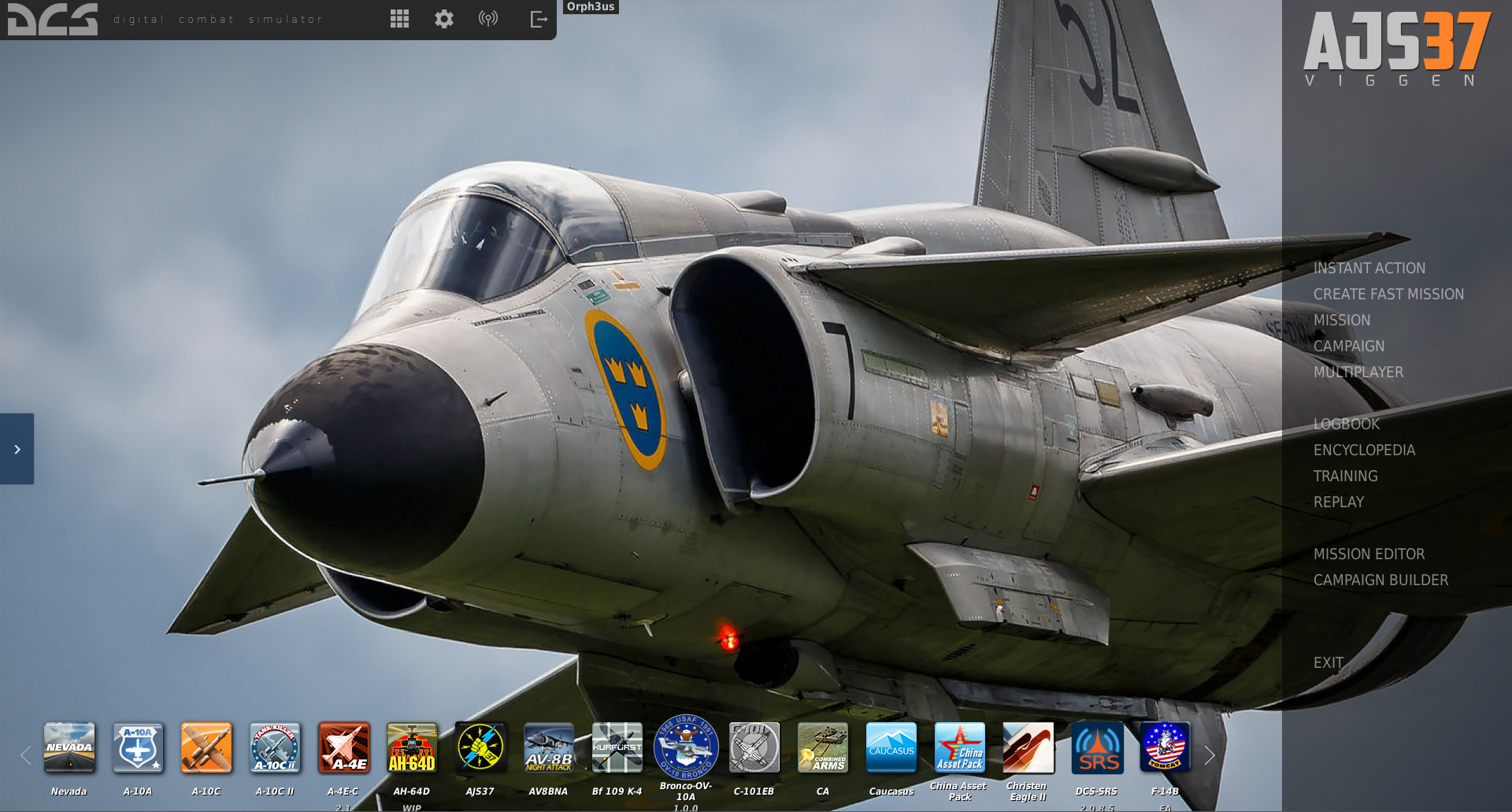The width and height of the screenshot is (1512, 812).
Task: Open the settings gear icon
Action: pos(444,19)
